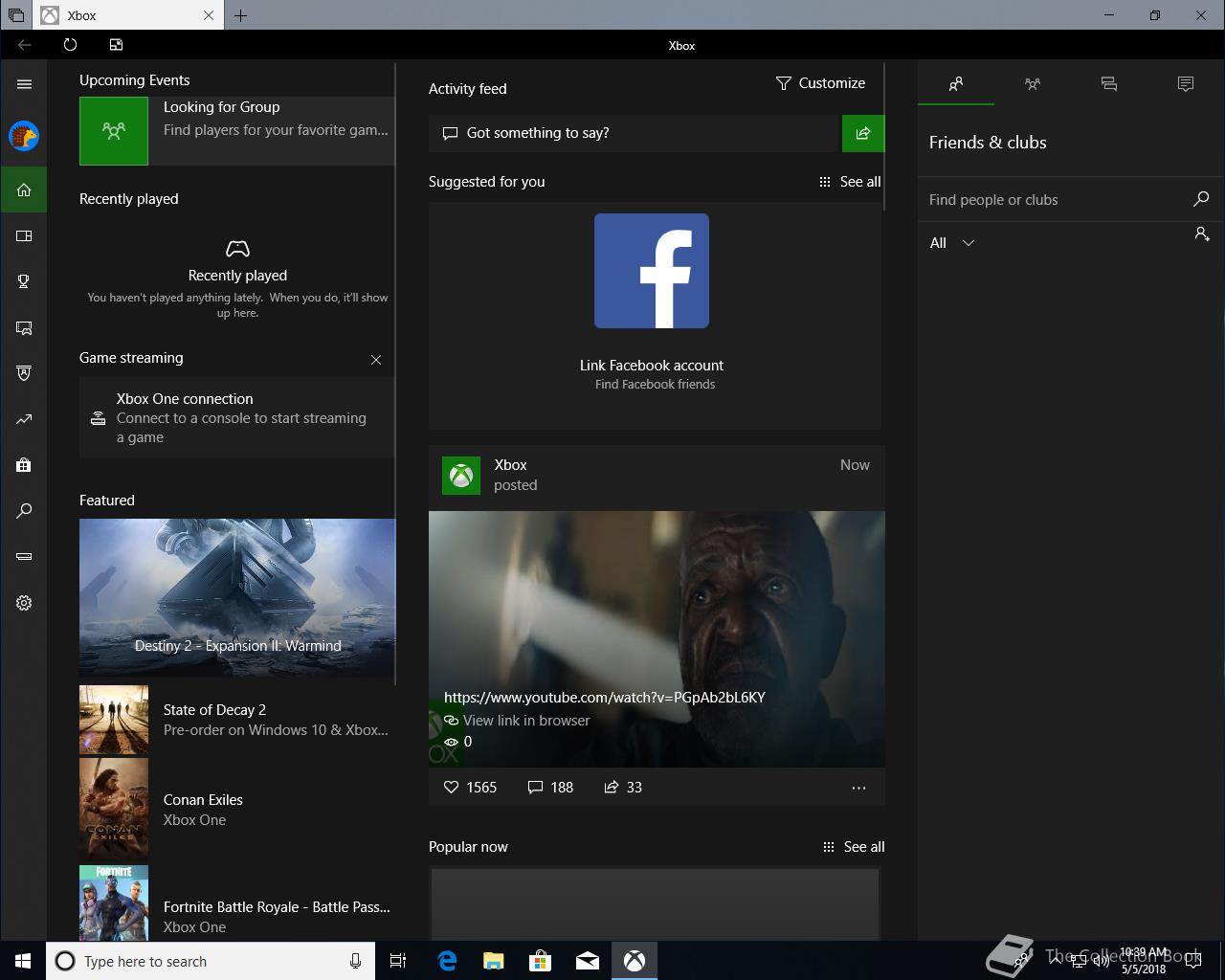Close the Game streaming section

[x=376, y=360]
